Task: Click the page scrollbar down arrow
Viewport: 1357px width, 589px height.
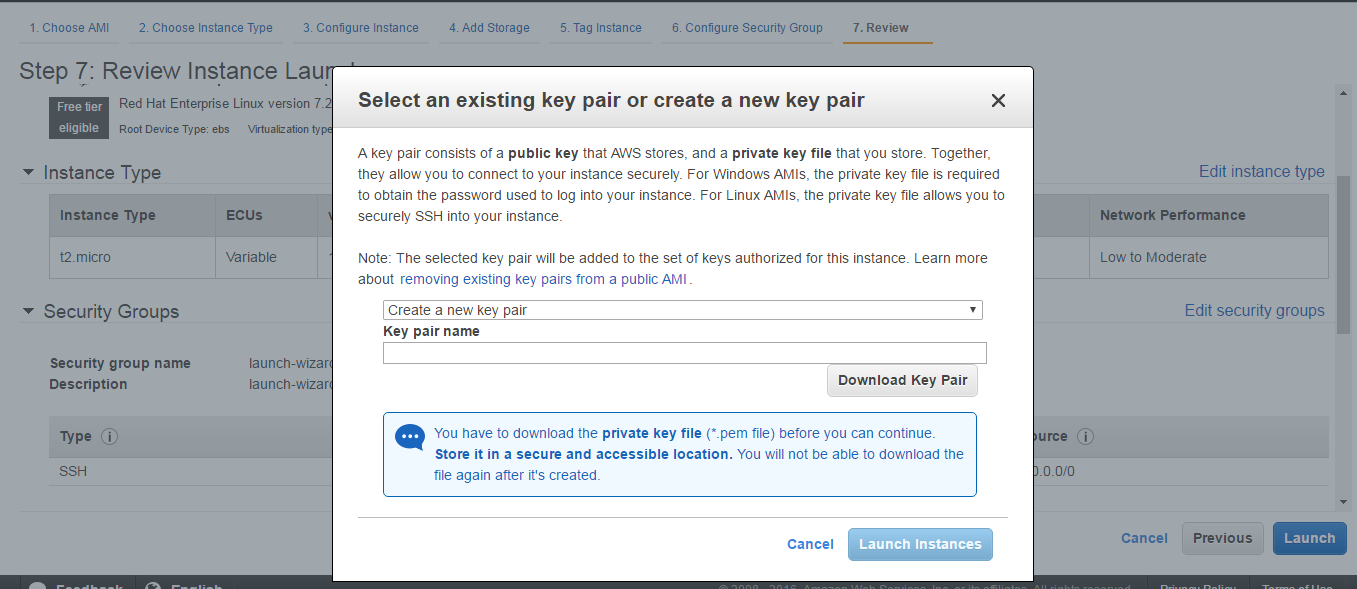Action: (1343, 501)
